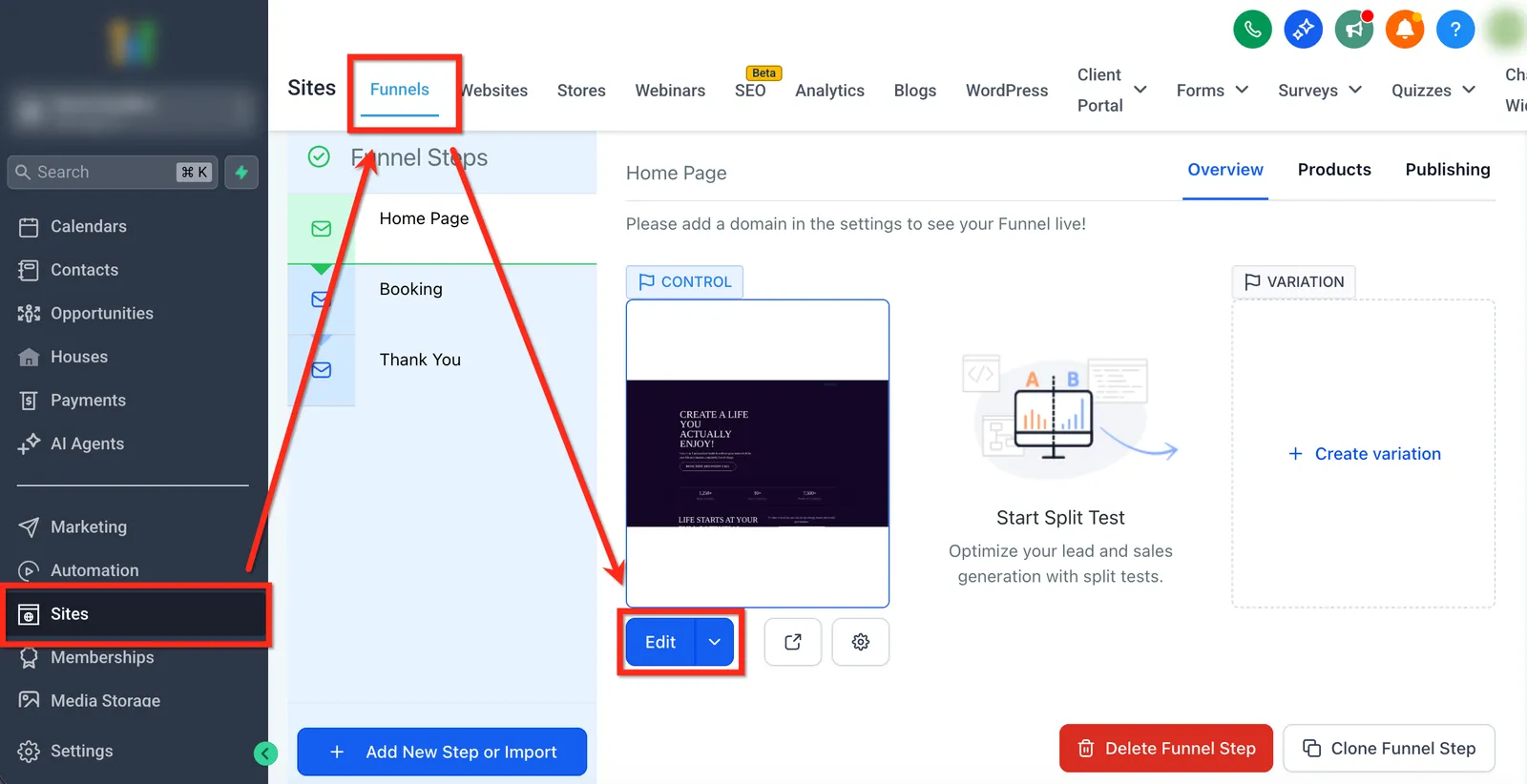Screen dimensions: 1527x784
Task: Click Add New Step or Import
Action: click(x=442, y=752)
